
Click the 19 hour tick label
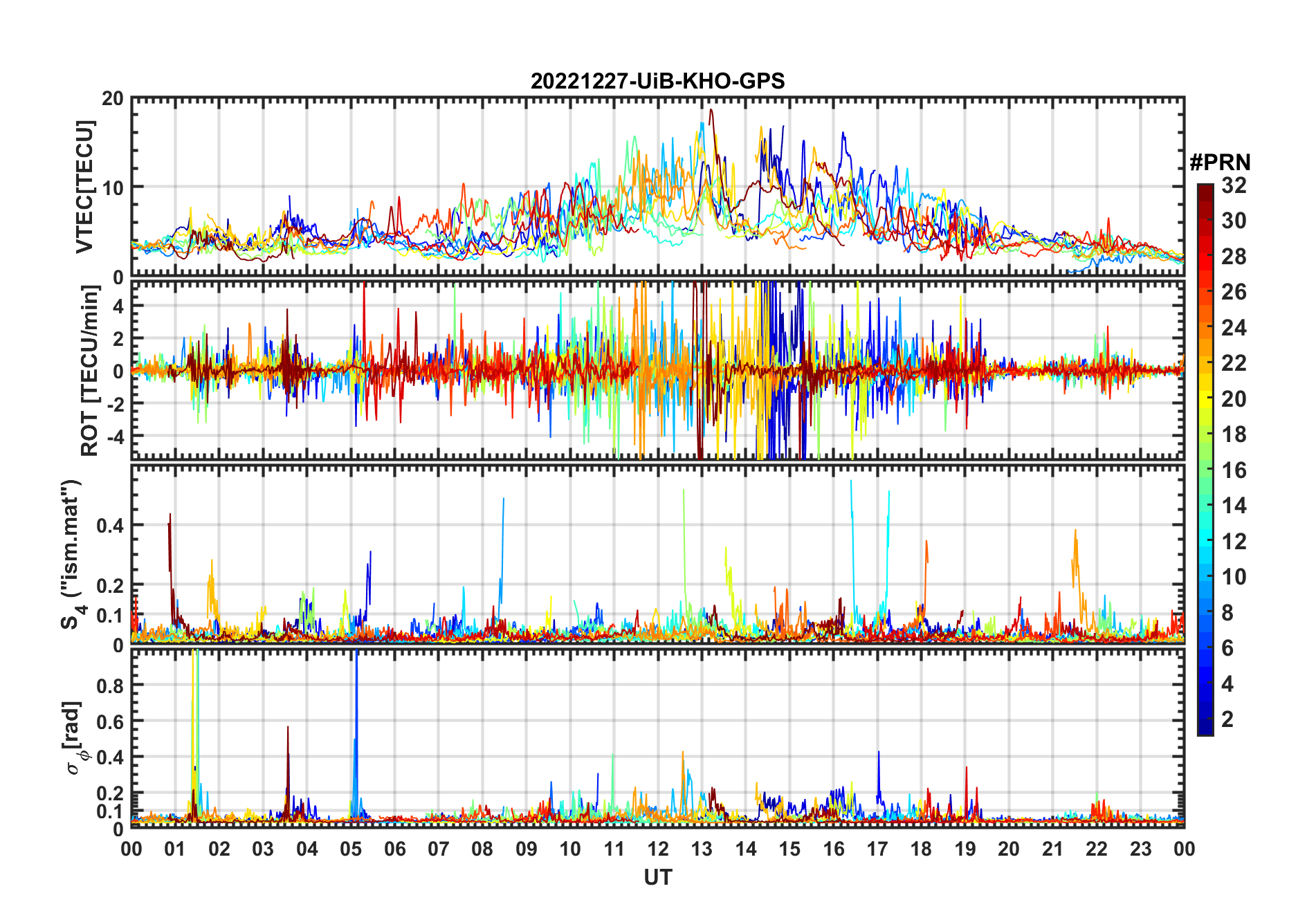tap(965, 849)
